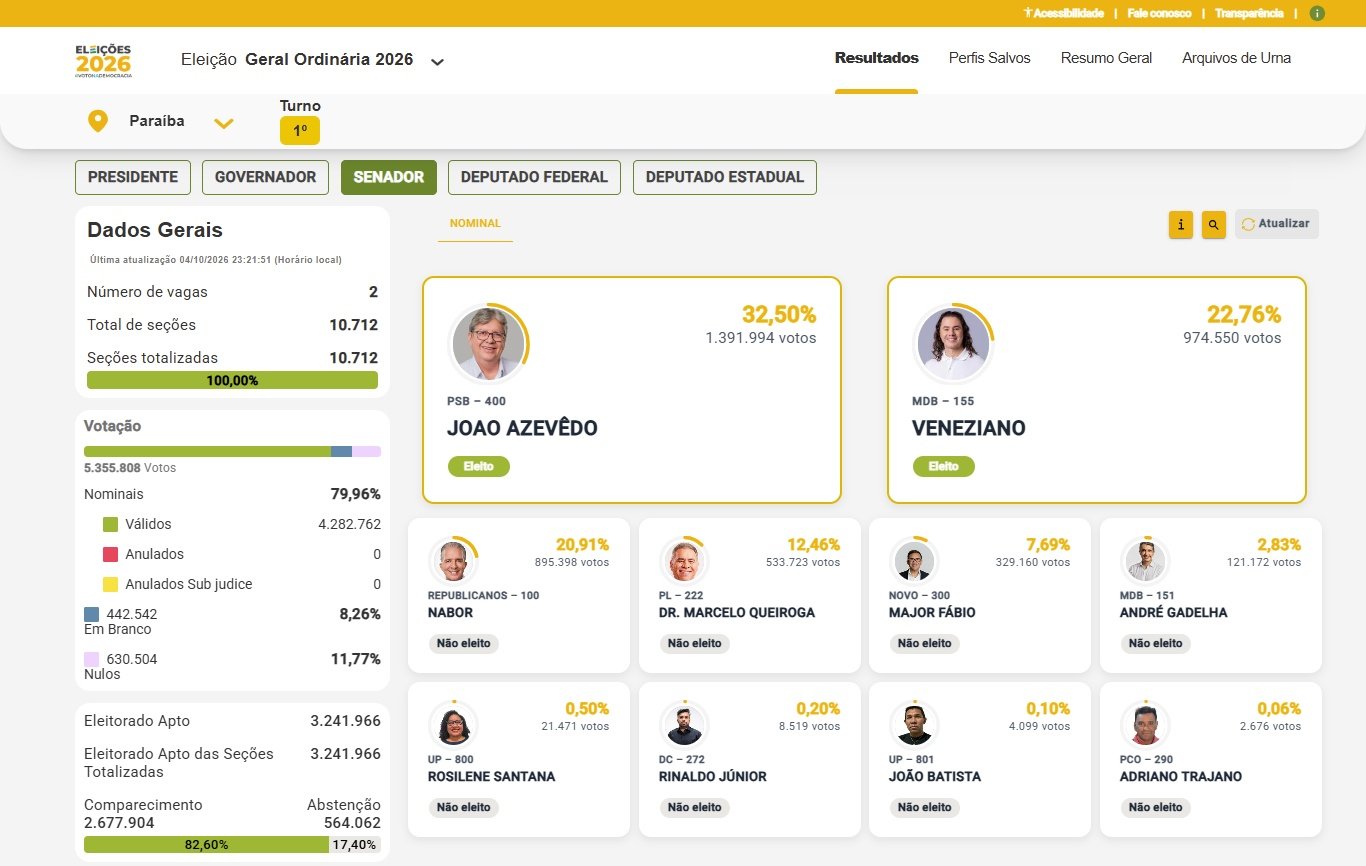
Task: Click the 82,60% comparecimento bar
Action: pyautogui.click(x=206, y=844)
